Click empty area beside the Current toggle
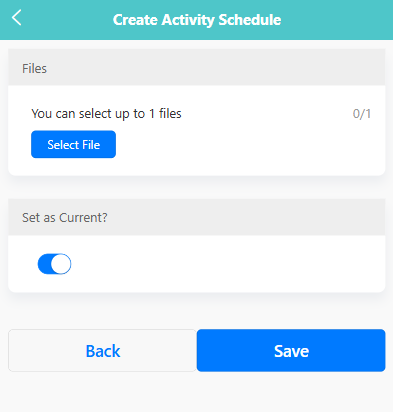 point(227,264)
